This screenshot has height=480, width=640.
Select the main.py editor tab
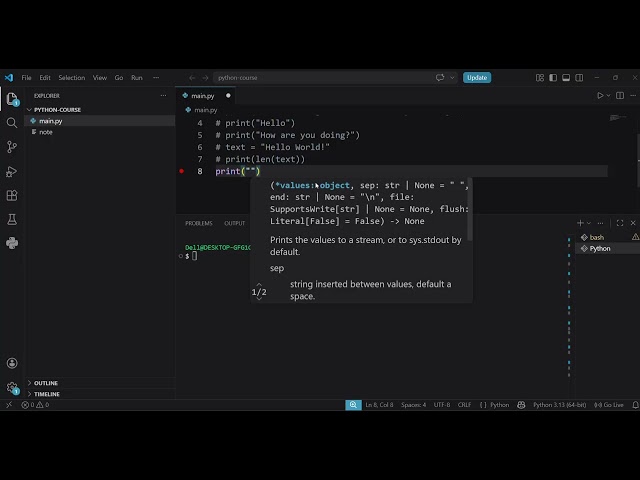[206, 96]
